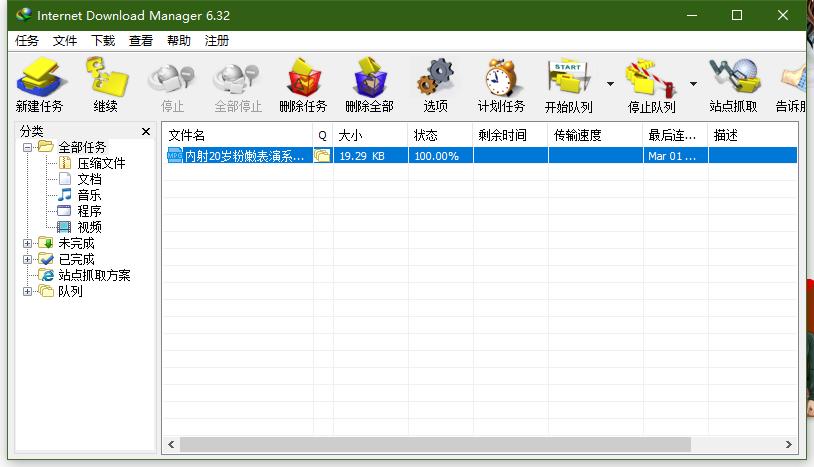
Task: Click the 停止 stop icon
Action: tap(172, 79)
